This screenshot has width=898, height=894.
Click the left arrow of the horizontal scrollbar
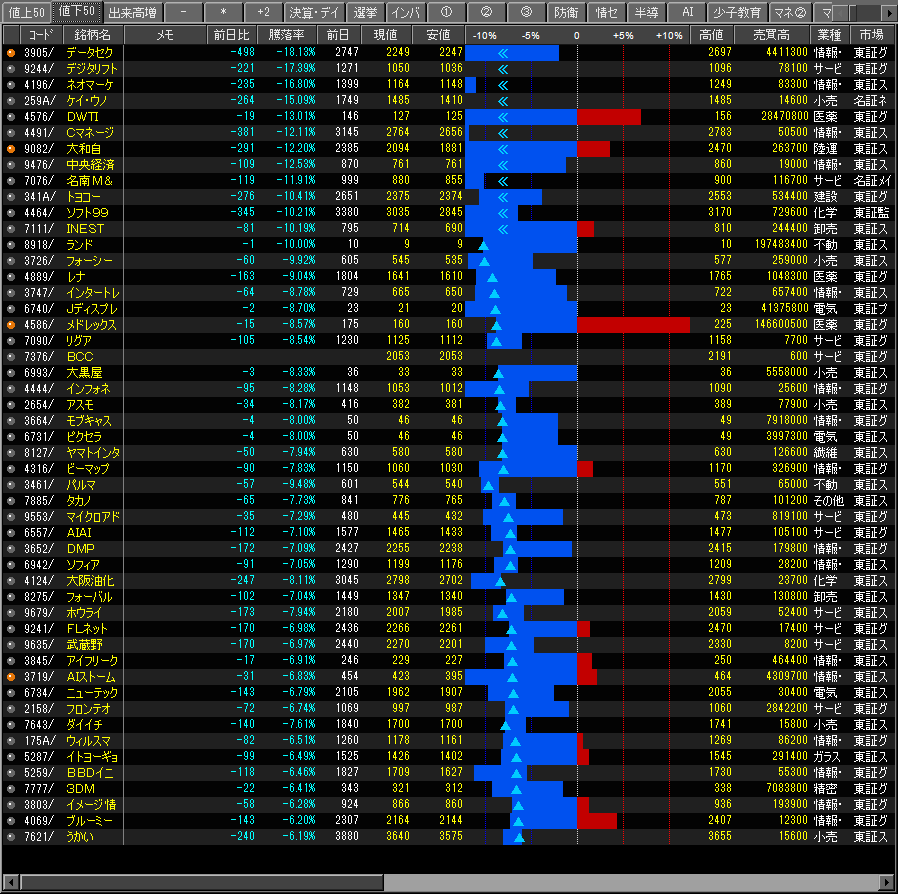[x=11, y=881]
